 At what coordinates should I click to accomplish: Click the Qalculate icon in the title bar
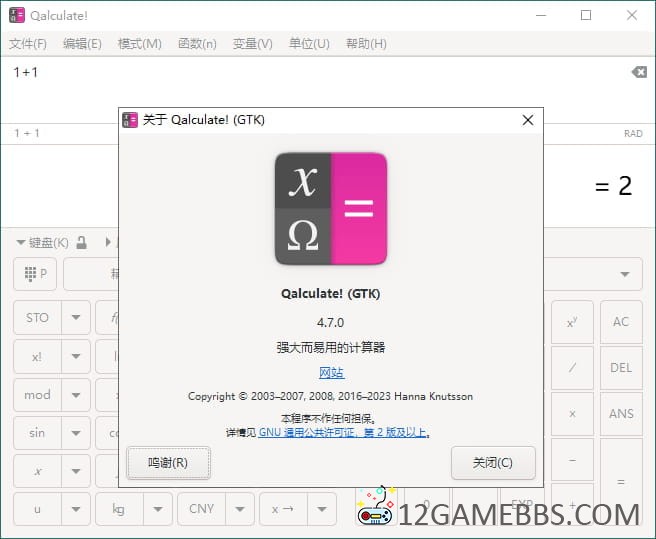pyautogui.click(x=17, y=15)
